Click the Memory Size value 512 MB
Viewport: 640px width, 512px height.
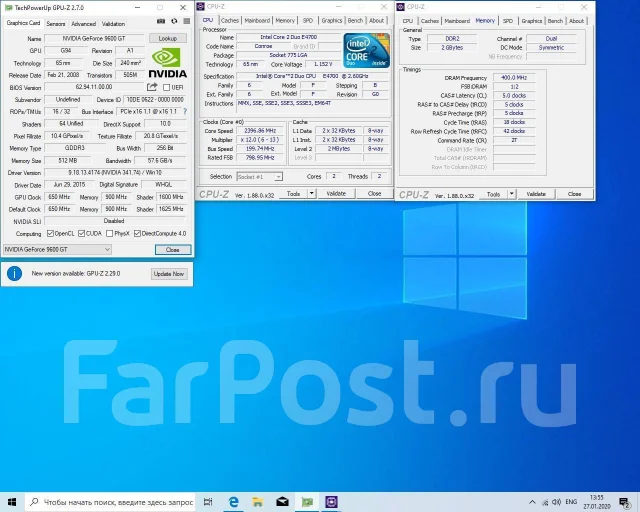coord(67,160)
